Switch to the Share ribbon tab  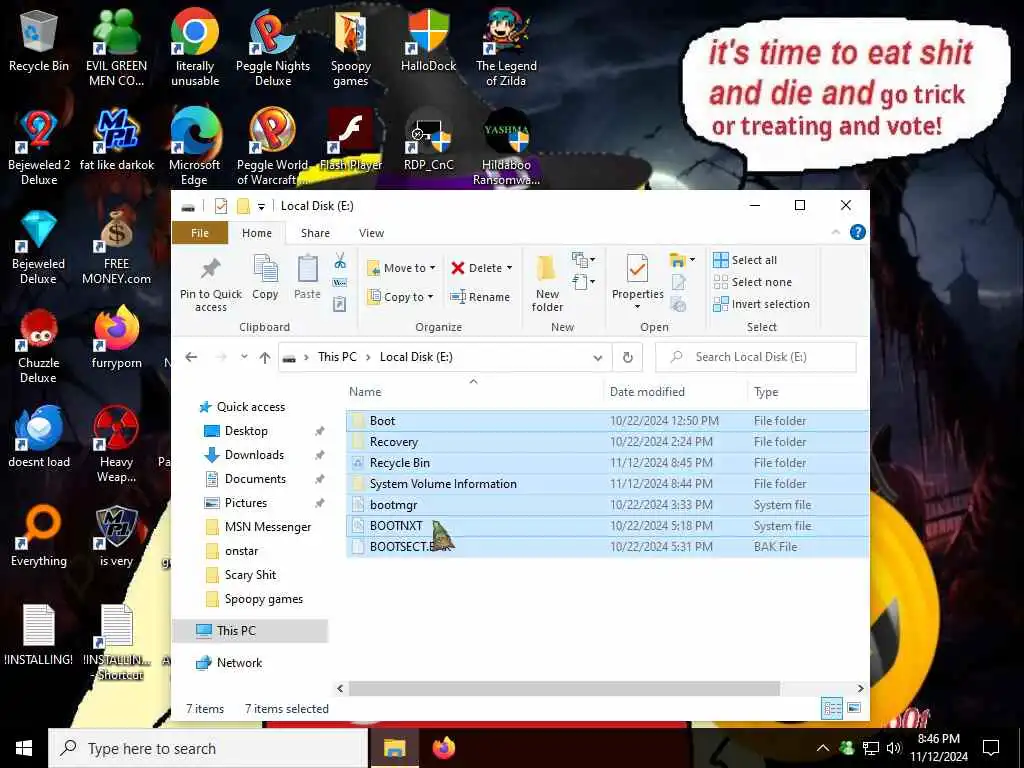pos(315,233)
